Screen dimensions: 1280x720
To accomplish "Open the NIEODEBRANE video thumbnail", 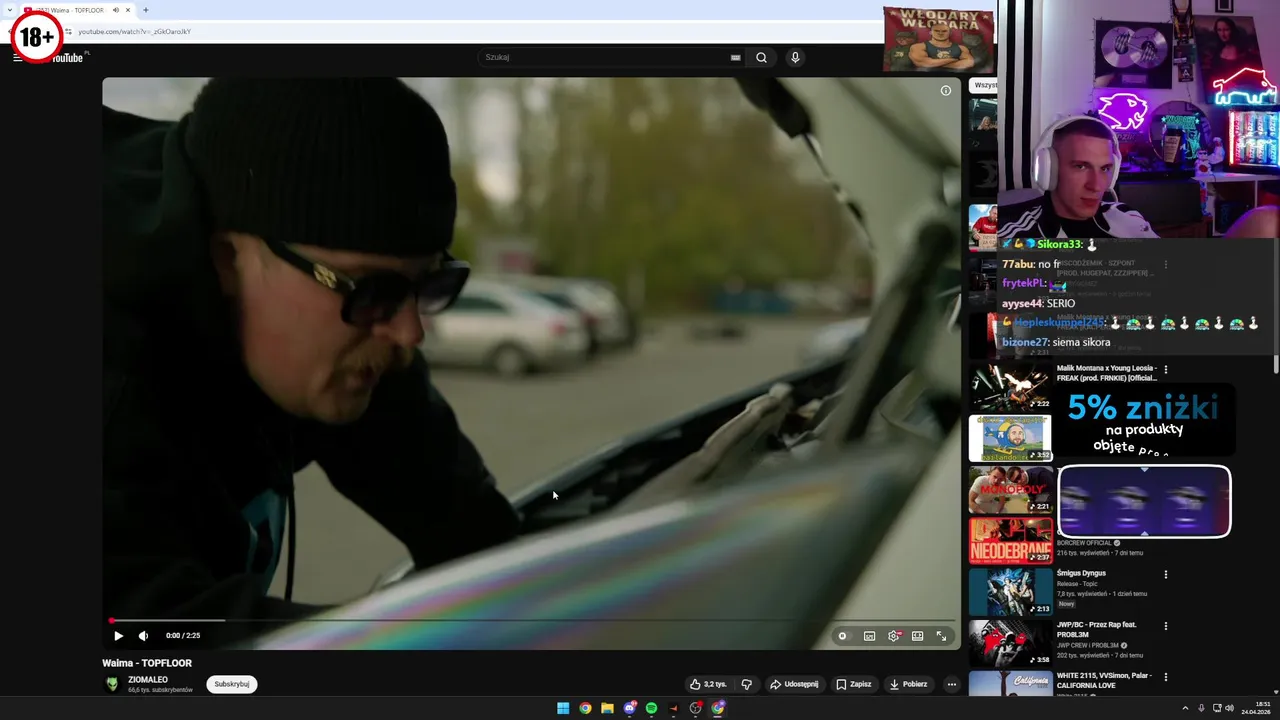I will point(1010,540).
